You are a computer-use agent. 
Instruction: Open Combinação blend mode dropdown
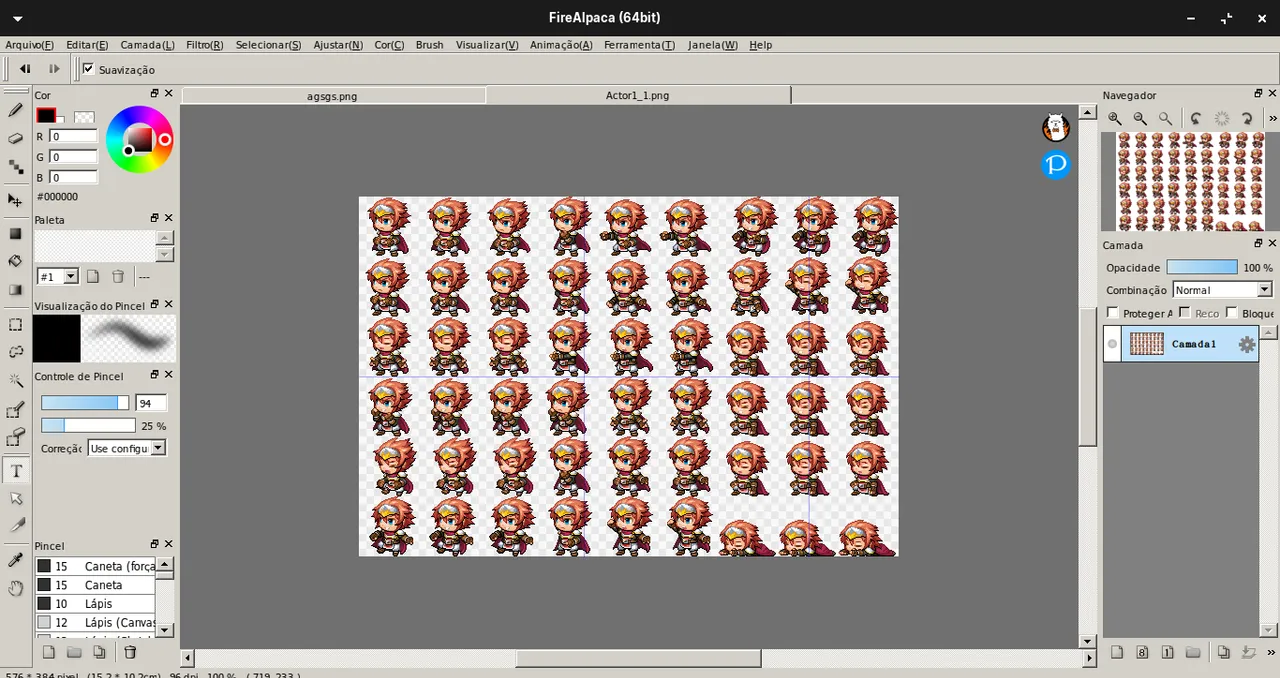(1222, 290)
